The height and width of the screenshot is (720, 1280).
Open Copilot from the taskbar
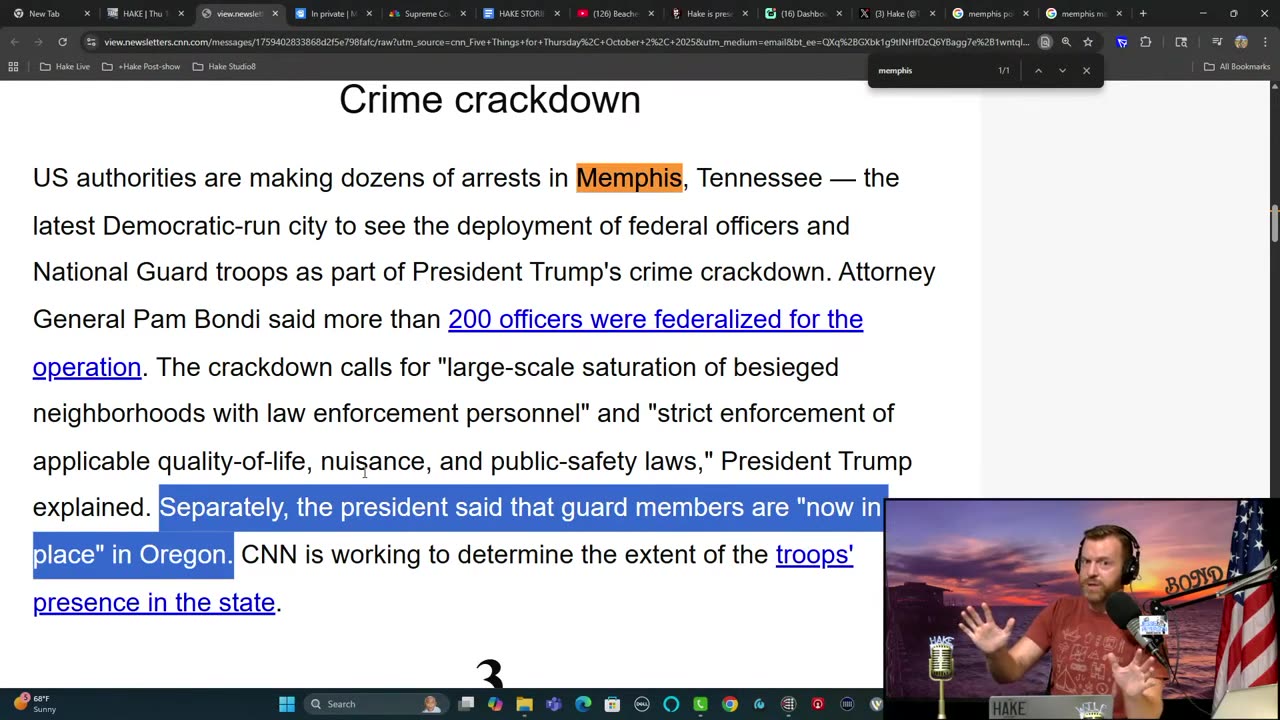(x=495, y=704)
